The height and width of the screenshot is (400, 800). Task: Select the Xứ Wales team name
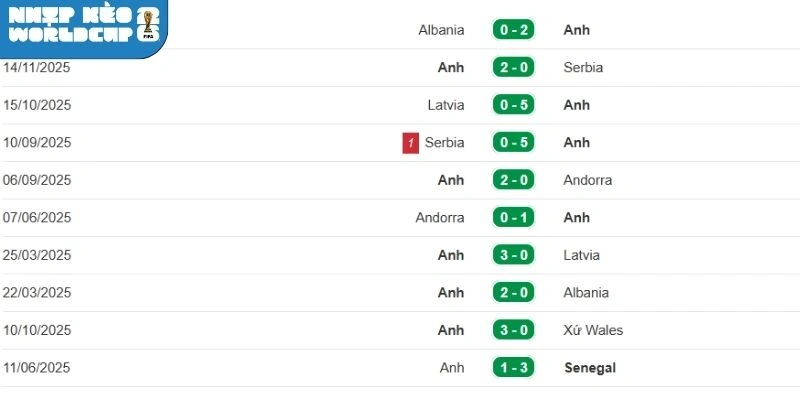click(x=593, y=330)
